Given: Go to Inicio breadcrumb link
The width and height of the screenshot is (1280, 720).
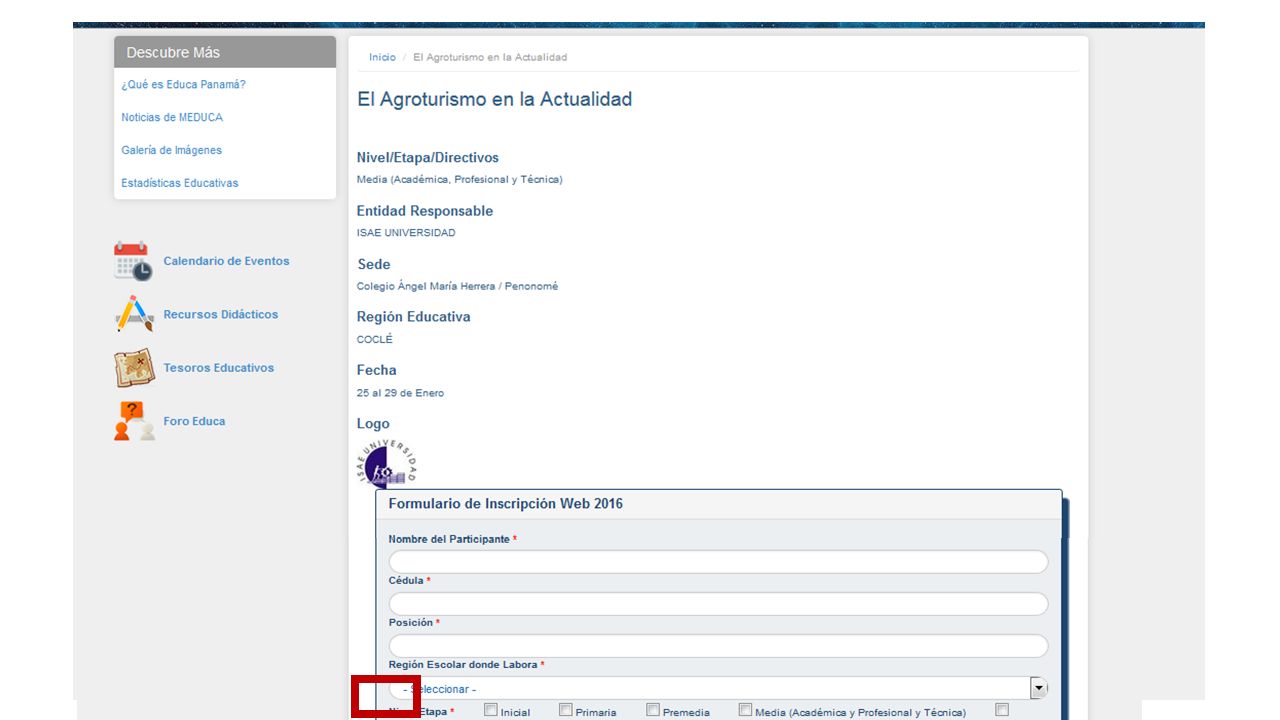Looking at the screenshot, I should (x=382, y=57).
